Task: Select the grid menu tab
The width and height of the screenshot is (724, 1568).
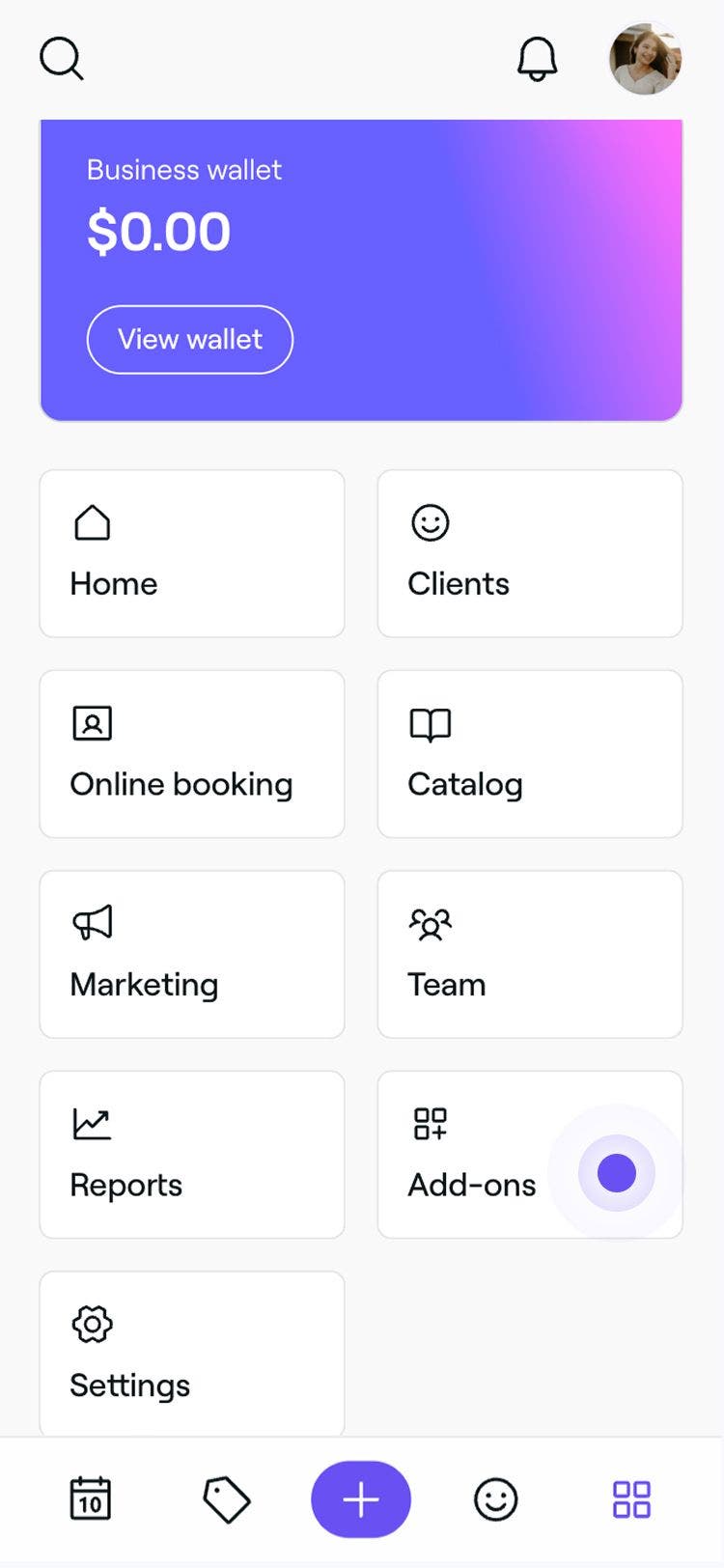Action: 631,1499
